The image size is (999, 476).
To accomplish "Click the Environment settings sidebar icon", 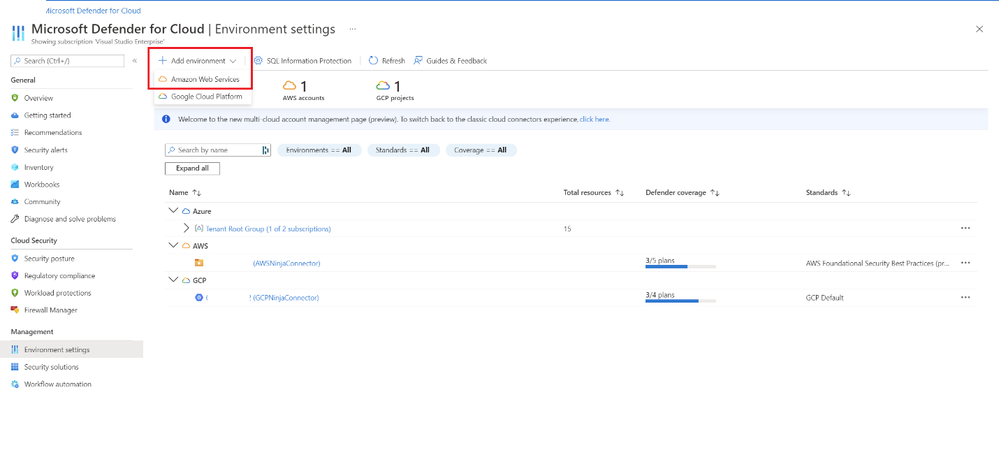I will [x=15, y=350].
